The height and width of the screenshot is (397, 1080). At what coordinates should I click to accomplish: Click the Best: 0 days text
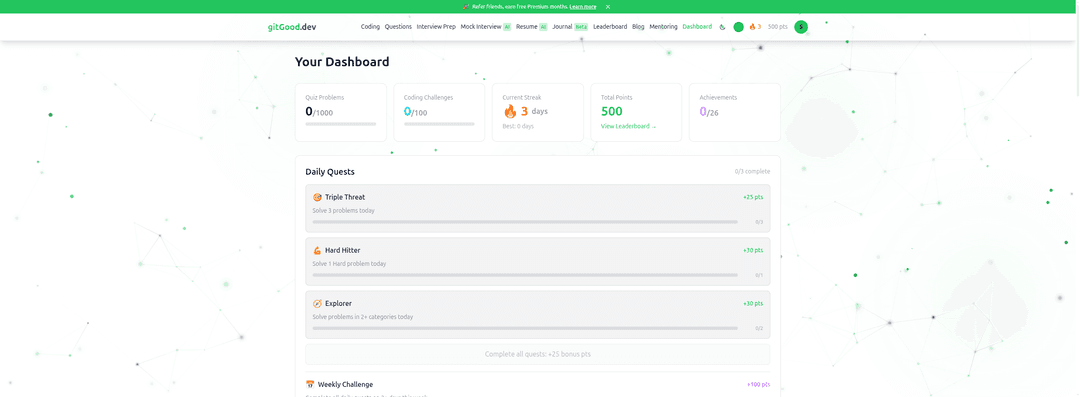coord(518,127)
